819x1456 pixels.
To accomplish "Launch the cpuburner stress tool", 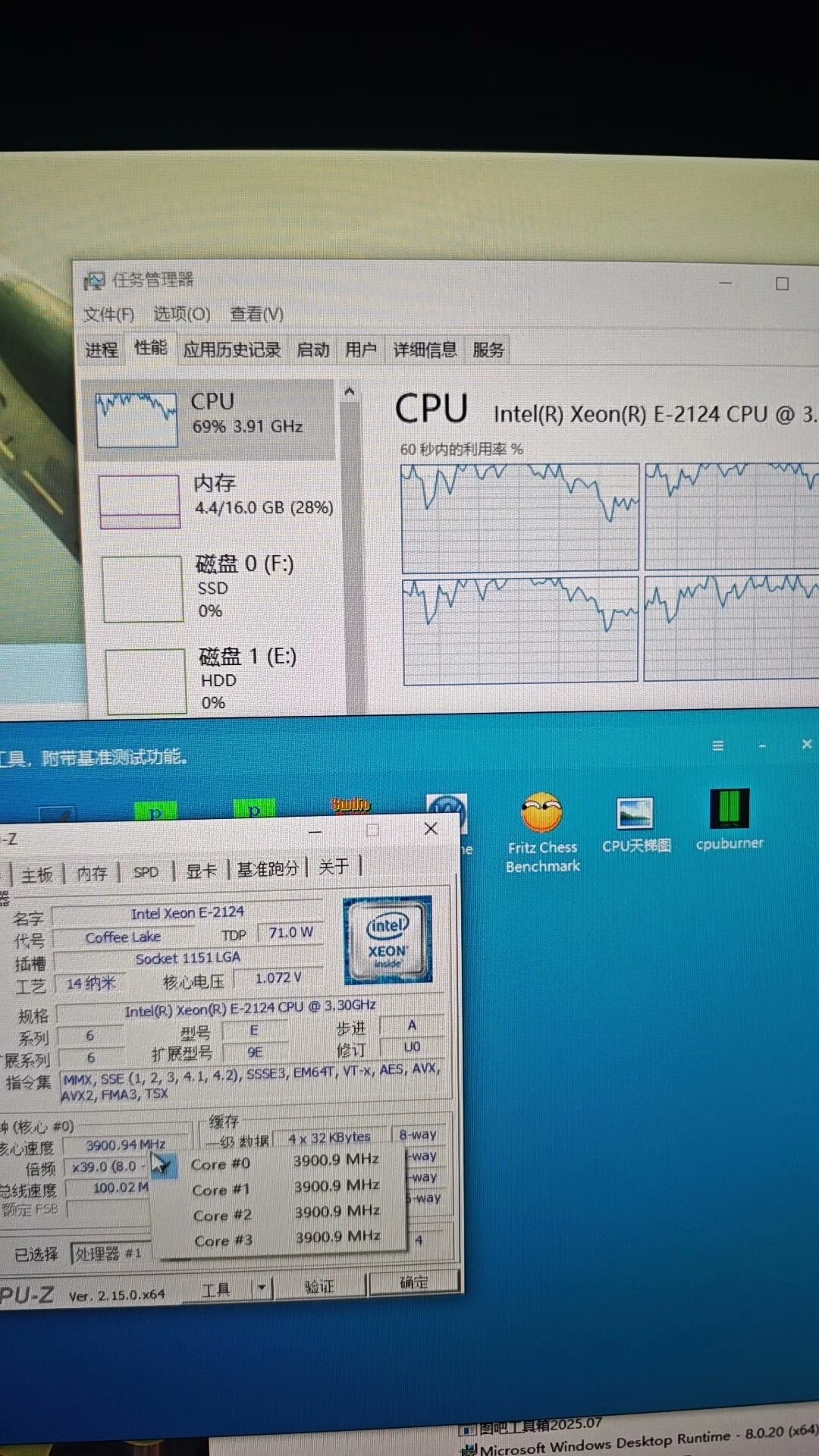I will (x=729, y=810).
